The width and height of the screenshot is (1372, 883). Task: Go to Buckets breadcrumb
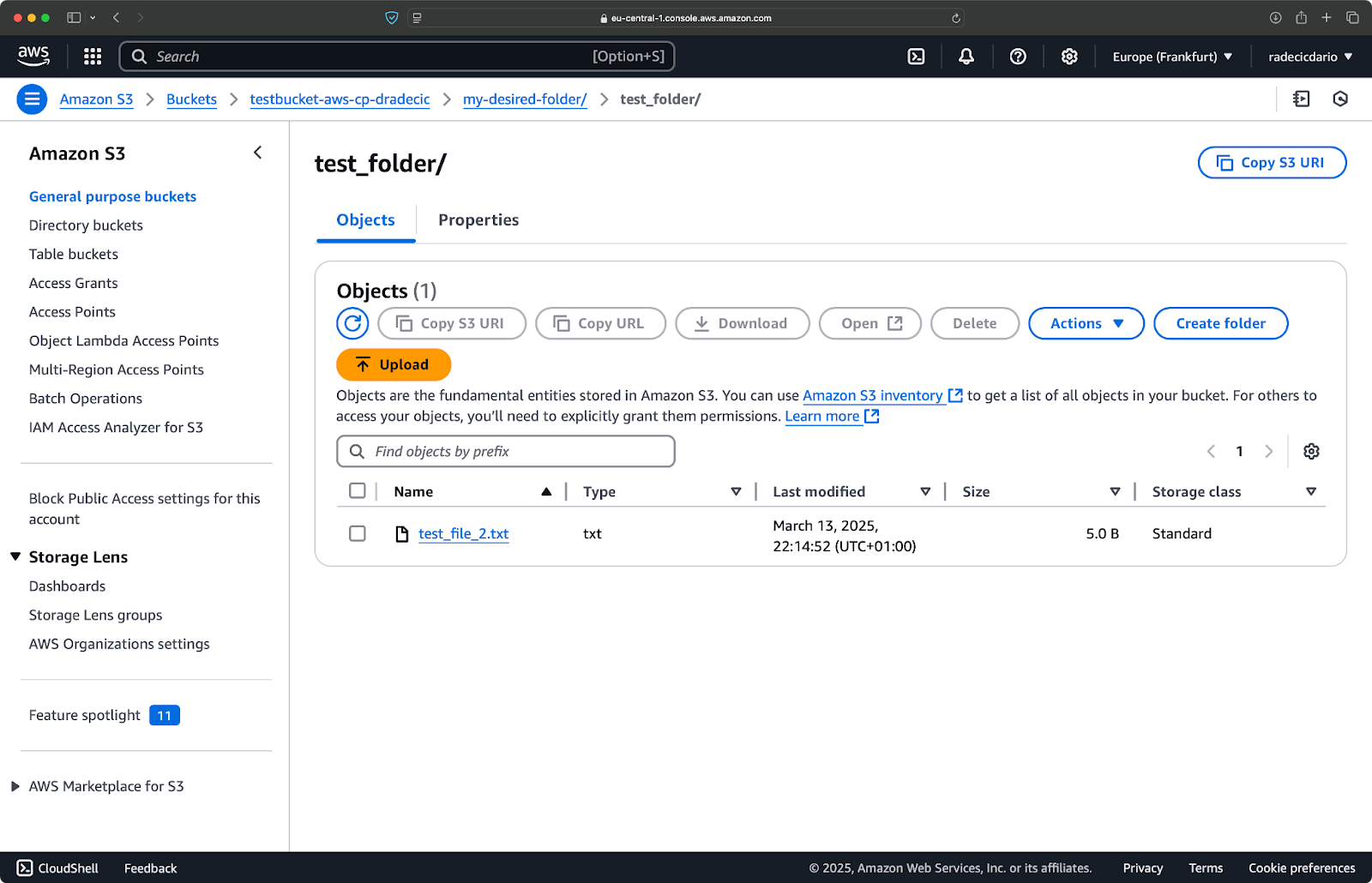(x=191, y=99)
